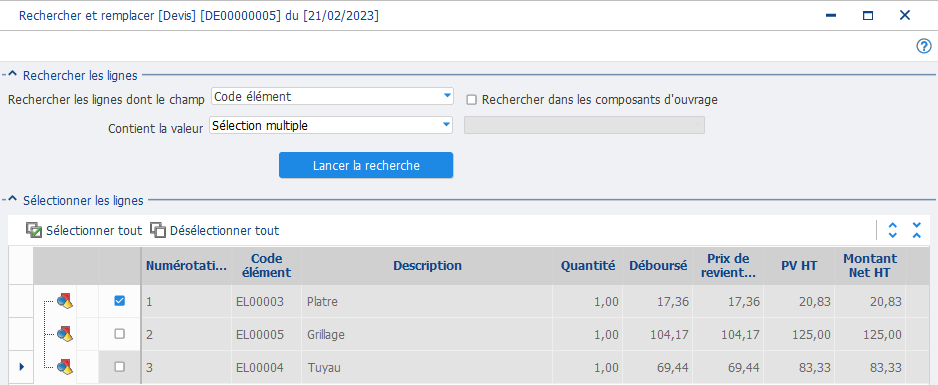Screen dimensions: 938x385
Task: Click the greyed value input field
Action: (584, 125)
